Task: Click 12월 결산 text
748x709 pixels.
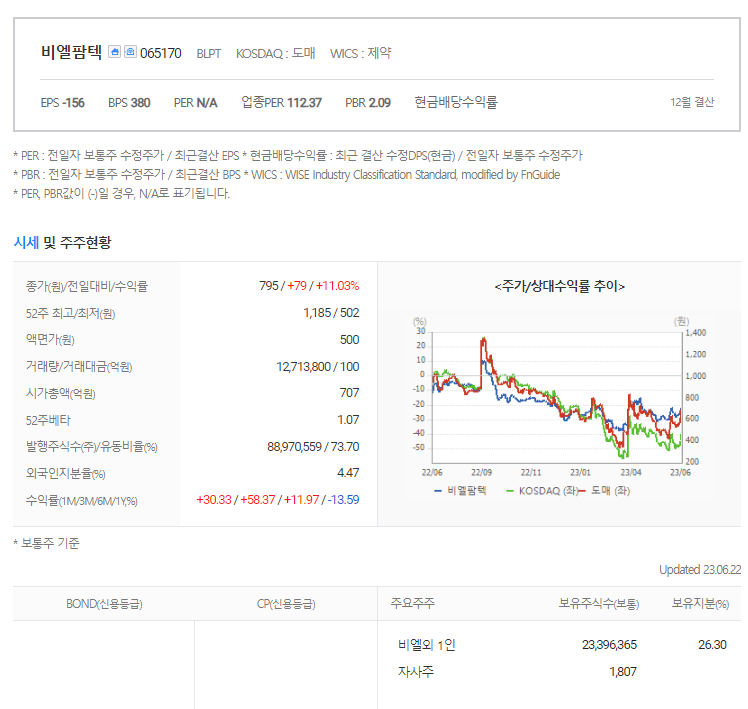Action: tap(692, 102)
